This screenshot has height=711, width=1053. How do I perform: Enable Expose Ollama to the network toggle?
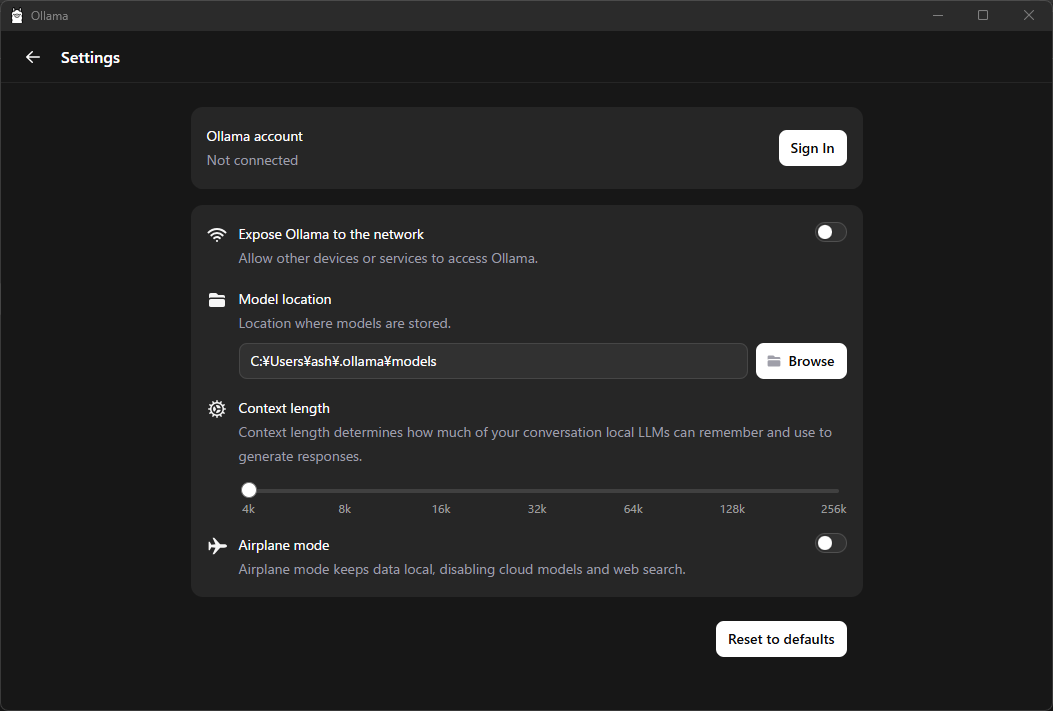click(830, 232)
